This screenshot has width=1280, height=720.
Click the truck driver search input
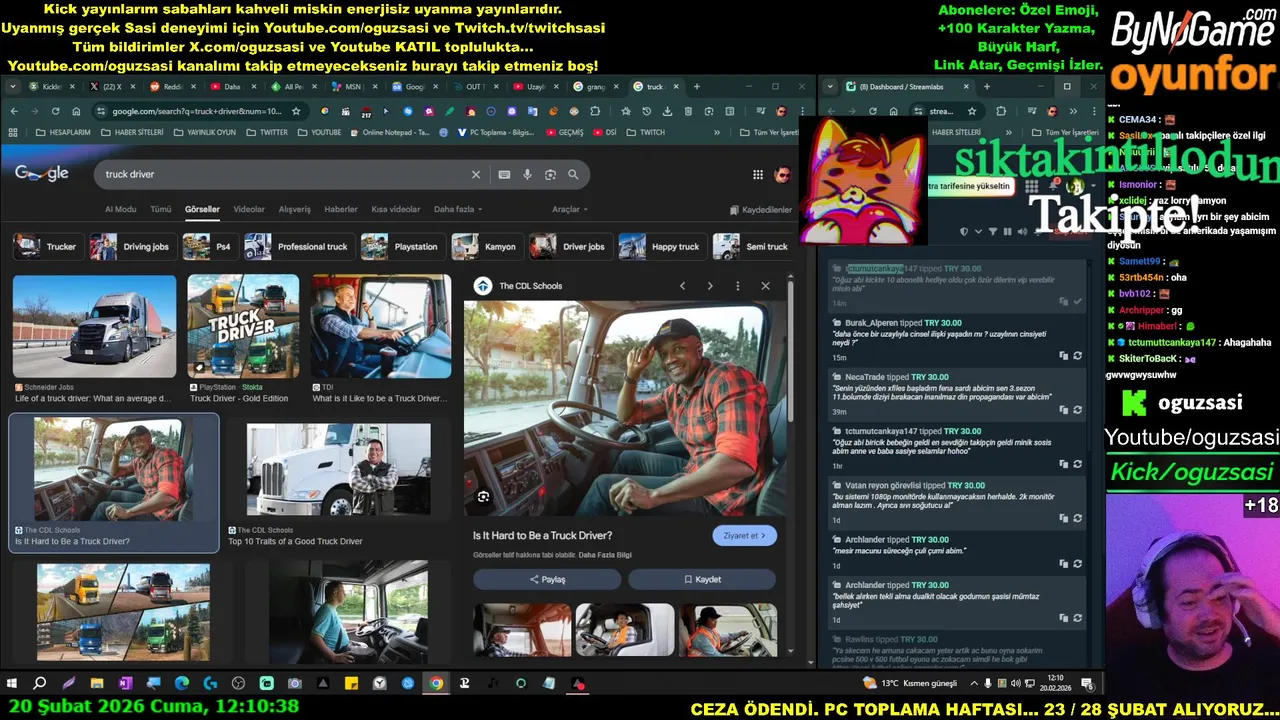point(285,174)
